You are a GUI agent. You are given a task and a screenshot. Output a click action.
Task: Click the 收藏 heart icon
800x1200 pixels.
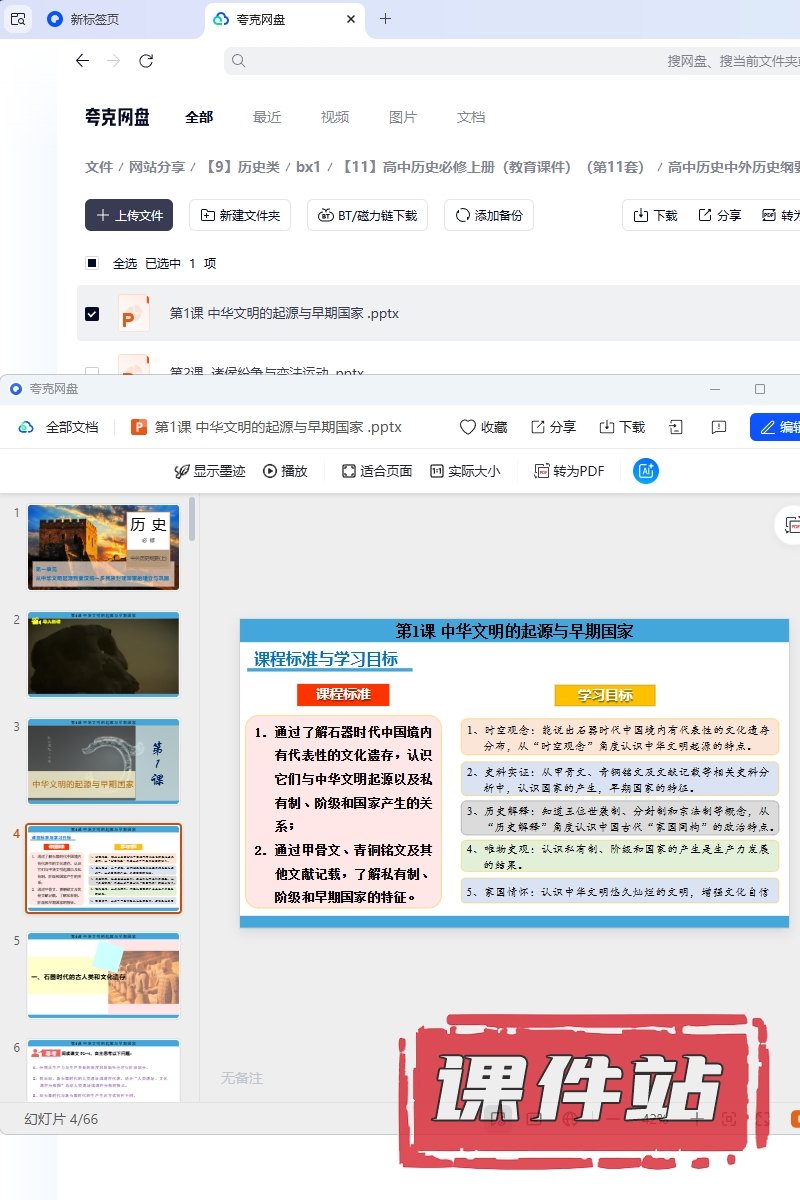(x=468, y=427)
